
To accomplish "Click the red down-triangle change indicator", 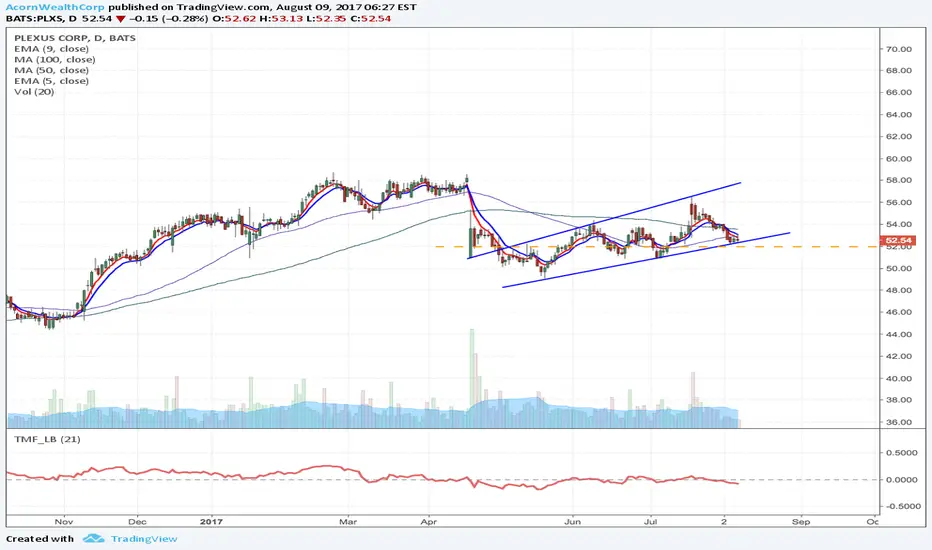I will [121, 19].
